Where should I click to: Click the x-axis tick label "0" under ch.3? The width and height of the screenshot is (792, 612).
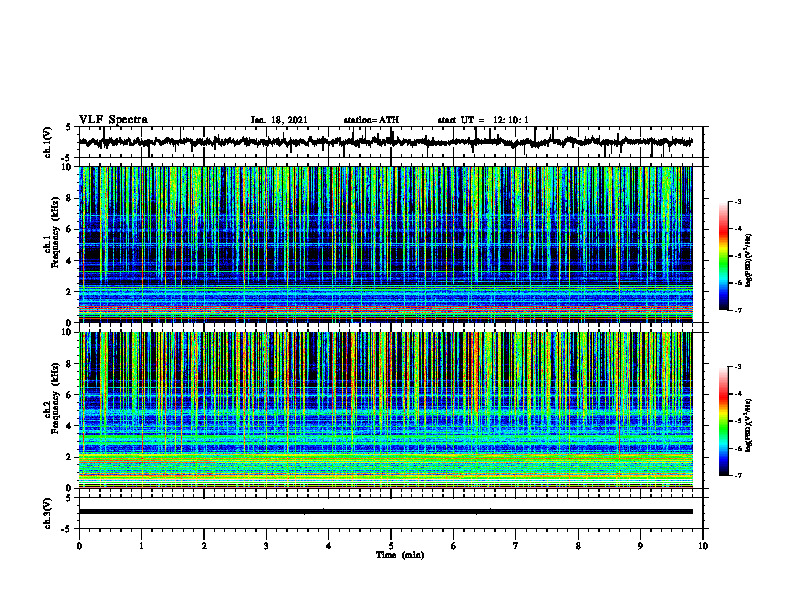(x=79, y=546)
